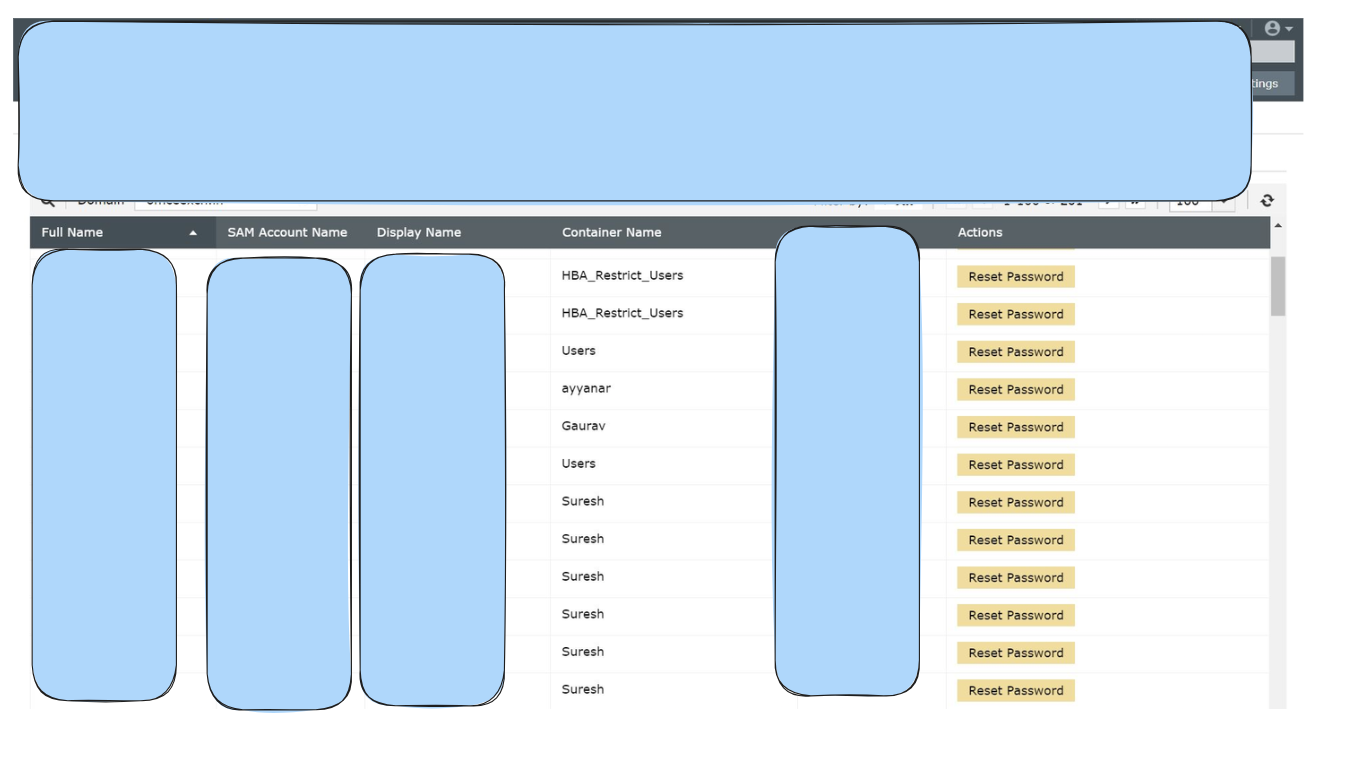Reset password in the last visible Suresh row

coord(1015,691)
